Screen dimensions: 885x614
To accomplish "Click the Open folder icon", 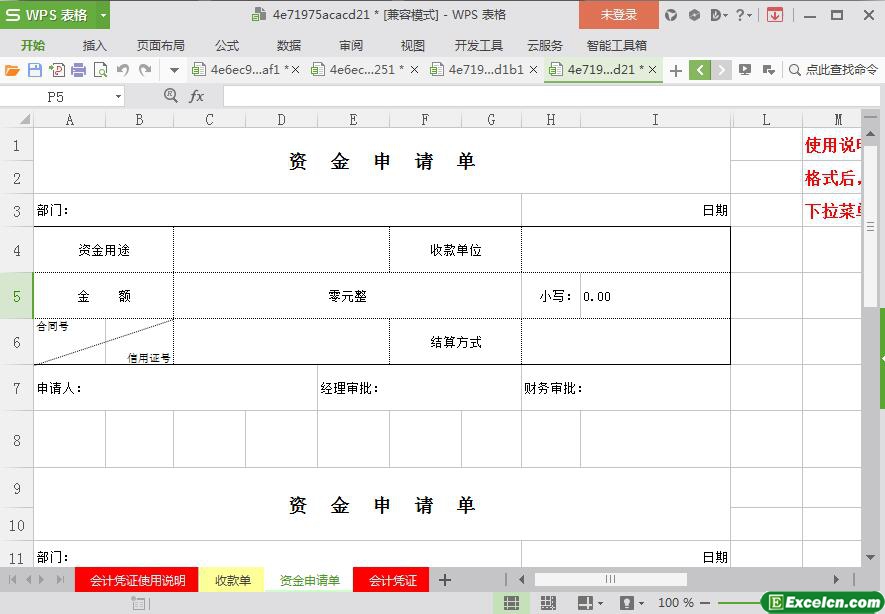I will tap(12, 70).
